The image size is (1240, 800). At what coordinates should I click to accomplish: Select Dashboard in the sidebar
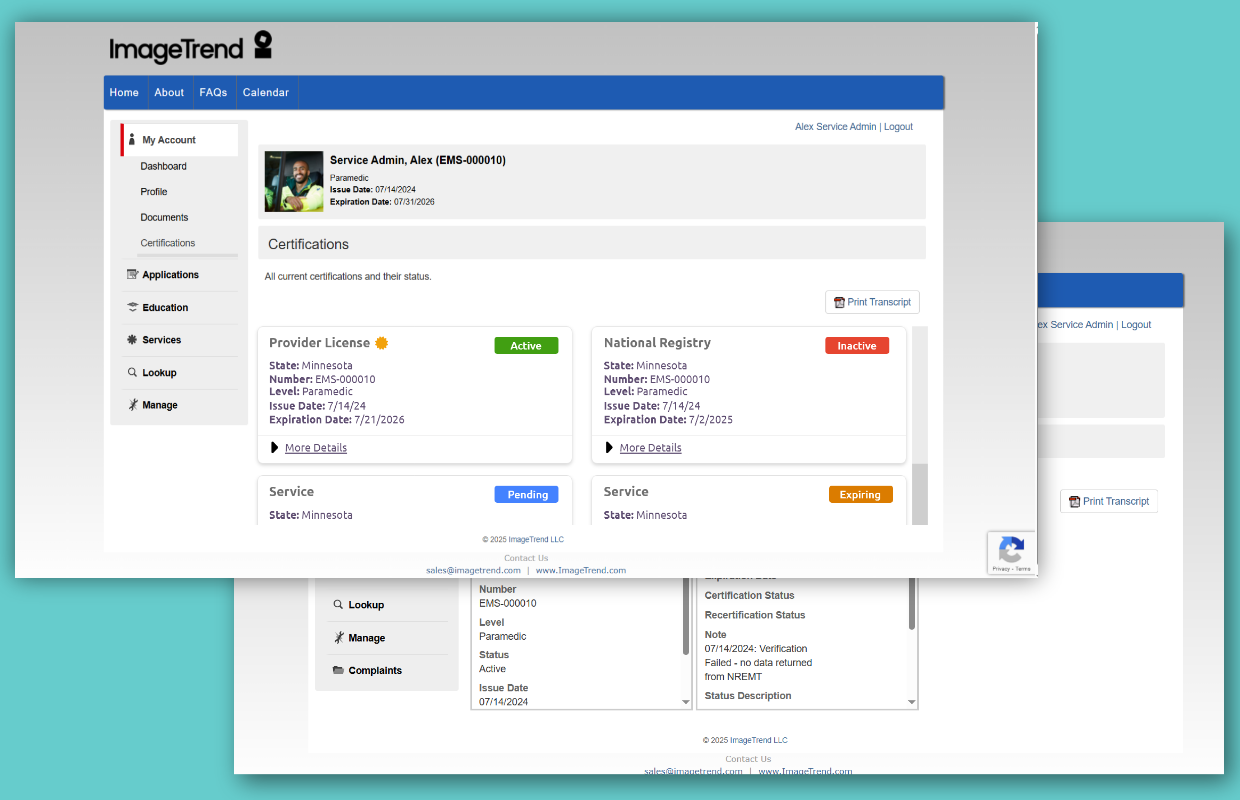[x=165, y=166]
